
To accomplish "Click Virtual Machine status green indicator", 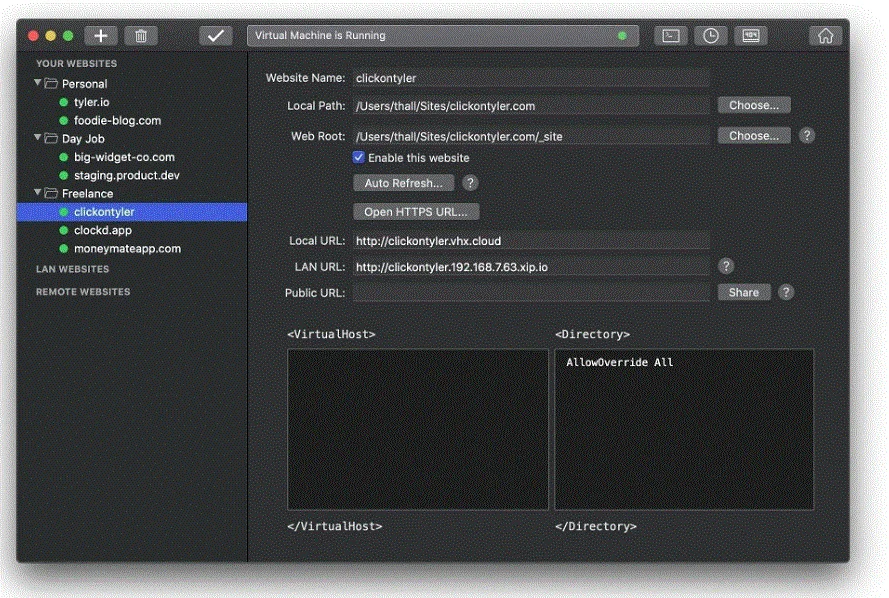I will click(622, 36).
